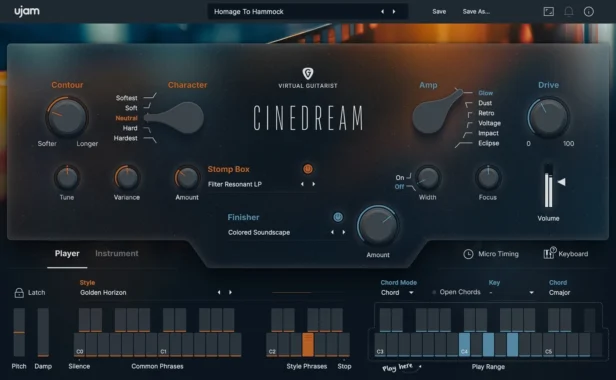Click the Pitch wheel
This screenshot has height=380, width=616.
click(x=19, y=332)
